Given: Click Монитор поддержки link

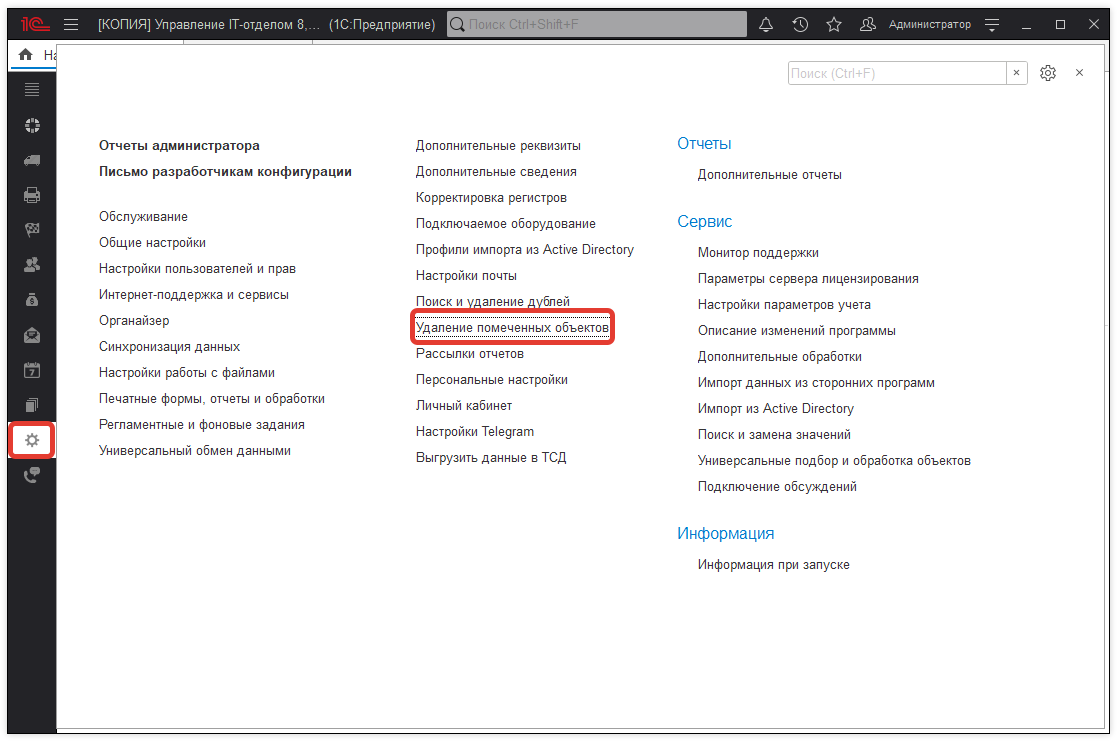Looking at the screenshot, I should (758, 253).
